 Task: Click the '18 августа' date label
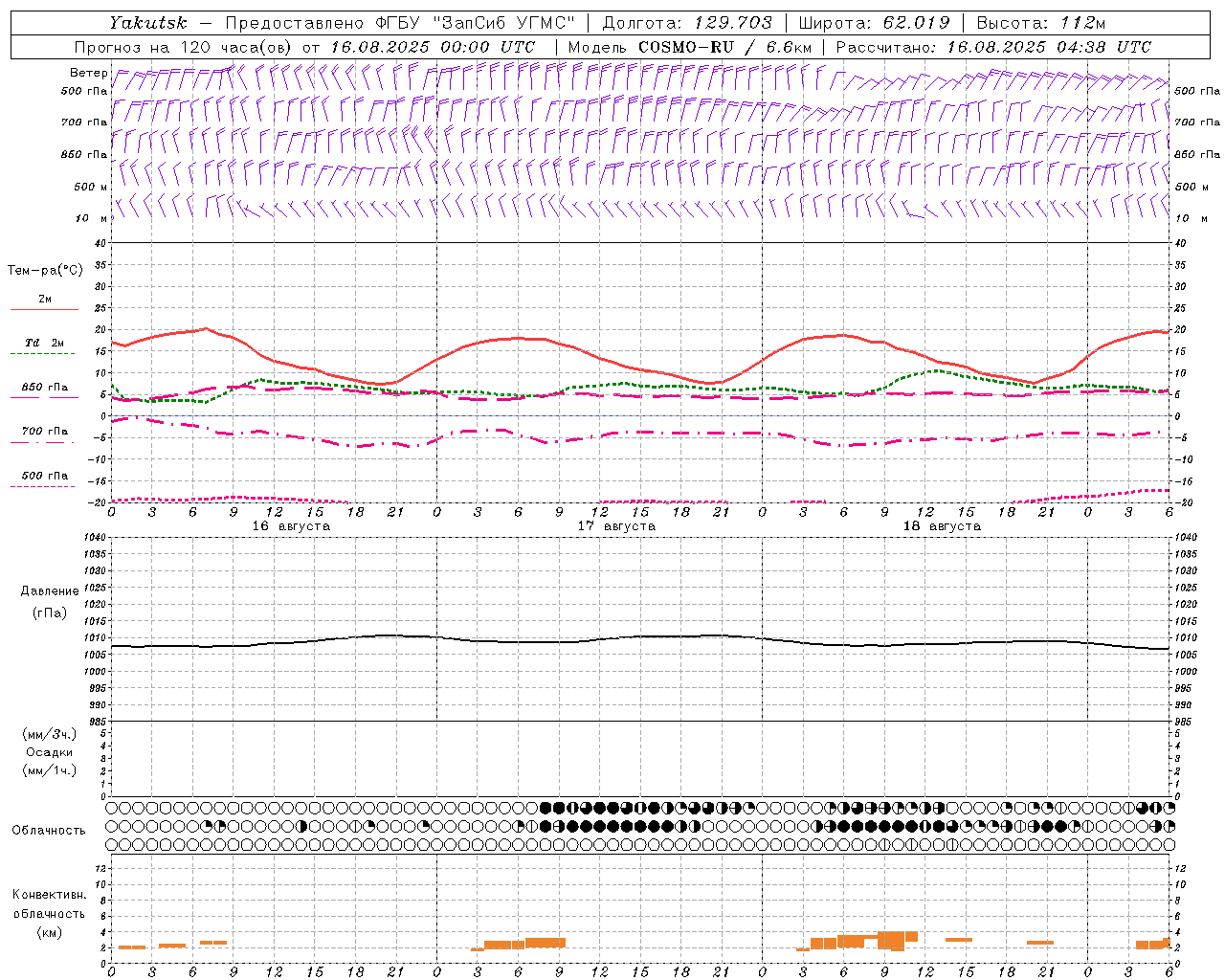(x=942, y=526)
